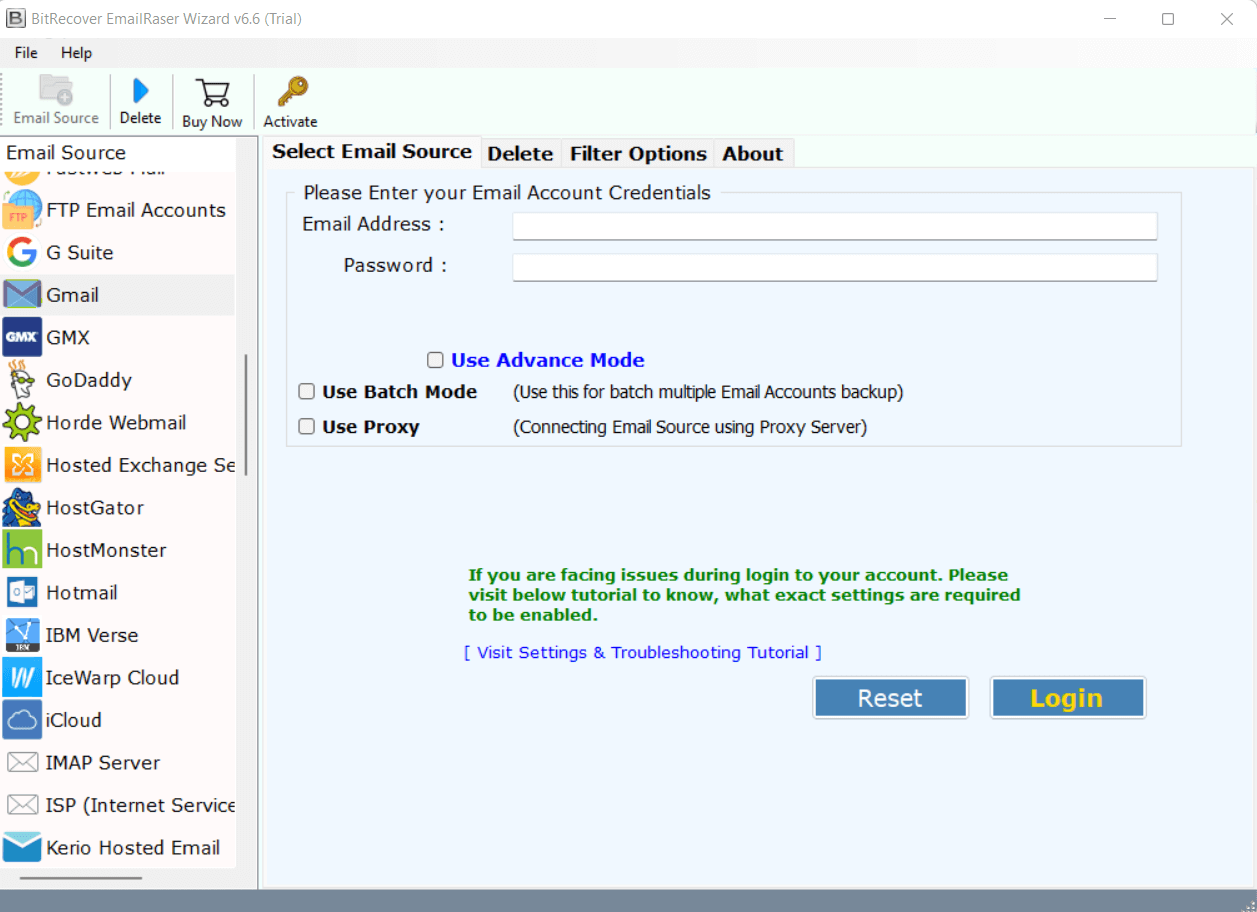1257x912 pixels.
Task: Click the Login button
Action: [1067, 698]
